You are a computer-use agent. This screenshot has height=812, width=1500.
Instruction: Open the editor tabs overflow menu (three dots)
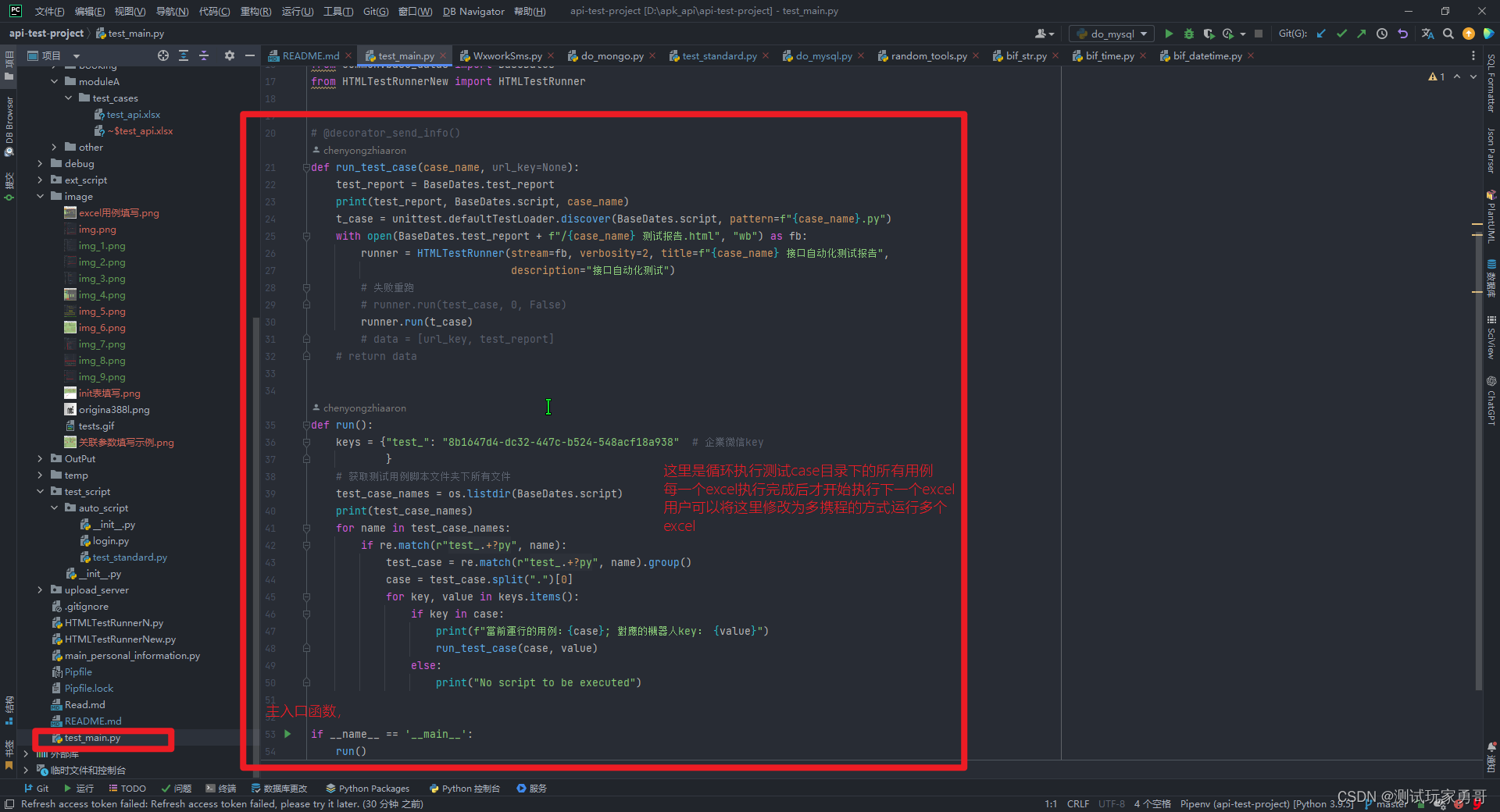coord(1473,55)
